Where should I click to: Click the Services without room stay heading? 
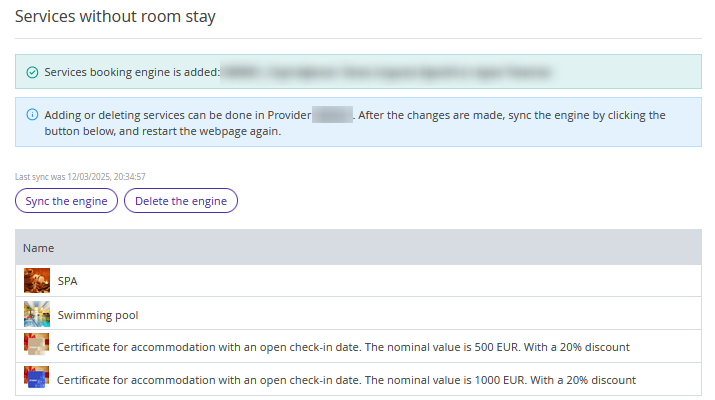(x=115, y=16)
